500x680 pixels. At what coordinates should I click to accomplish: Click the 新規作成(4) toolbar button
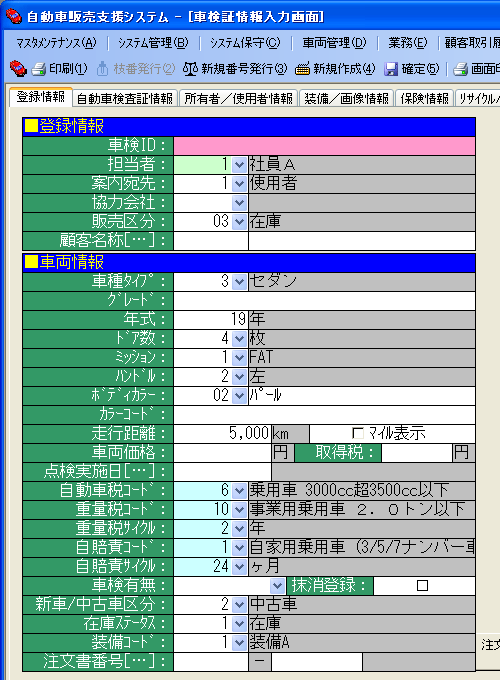(x=335, y=69)
